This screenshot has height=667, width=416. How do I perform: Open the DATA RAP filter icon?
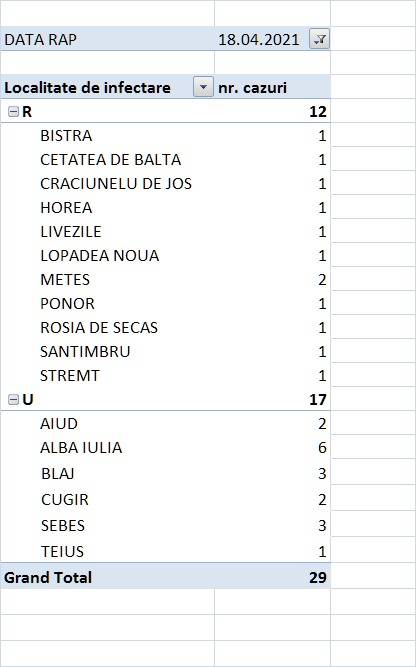[319, 40]
